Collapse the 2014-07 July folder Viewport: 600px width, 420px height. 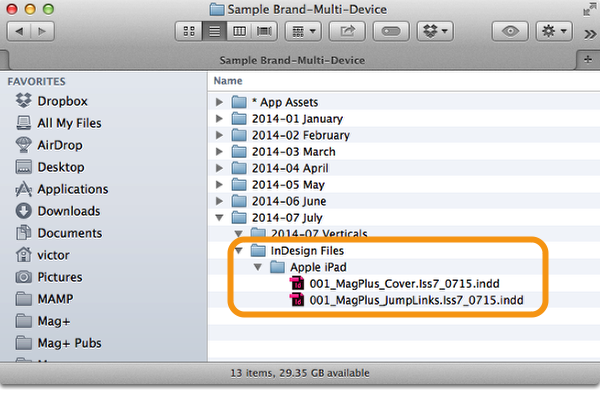[x=219, y=218]
